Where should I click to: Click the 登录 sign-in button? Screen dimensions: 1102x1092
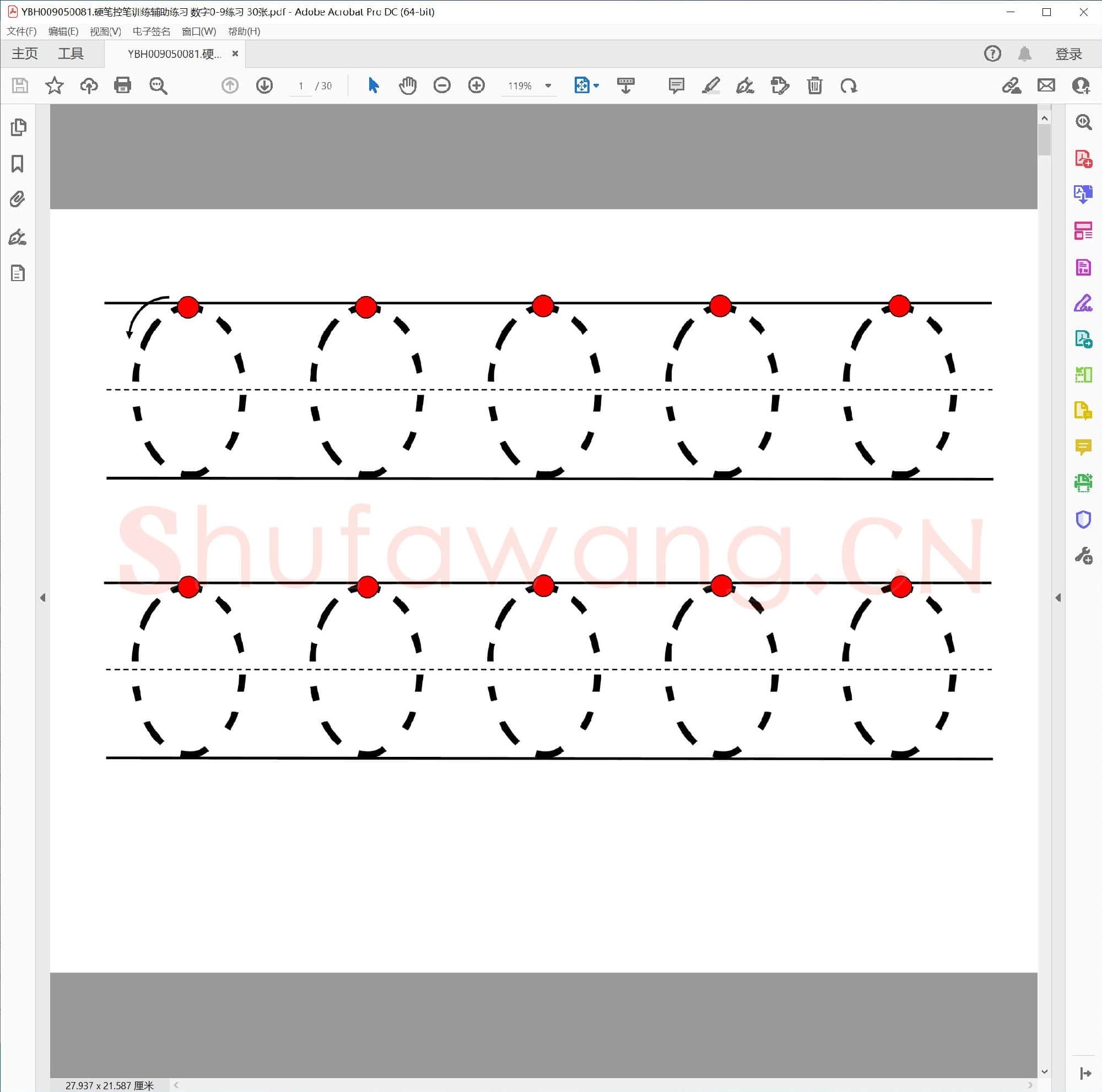1068,53
